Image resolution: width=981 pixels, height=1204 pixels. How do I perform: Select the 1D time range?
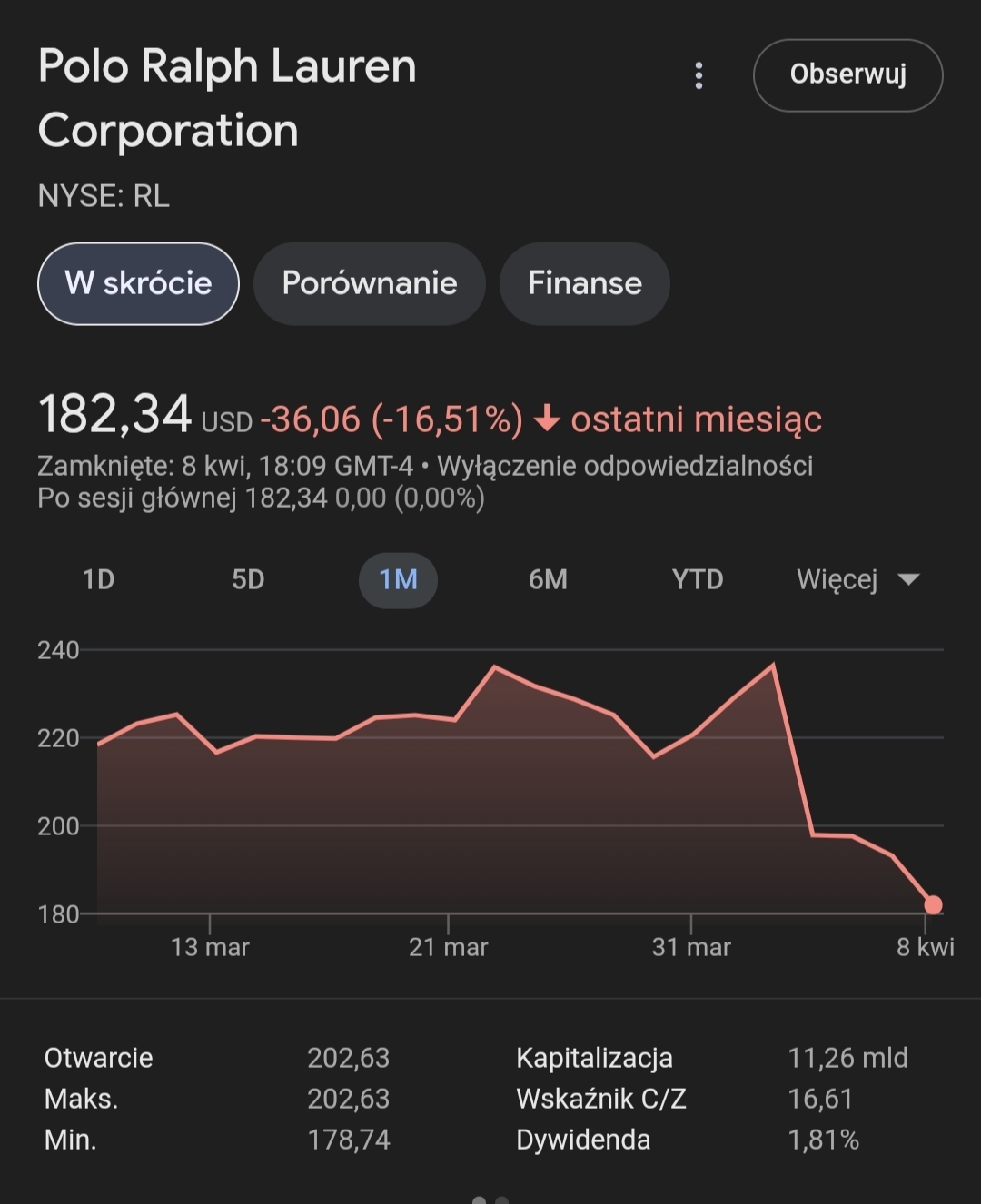click(x=98, y=579)
